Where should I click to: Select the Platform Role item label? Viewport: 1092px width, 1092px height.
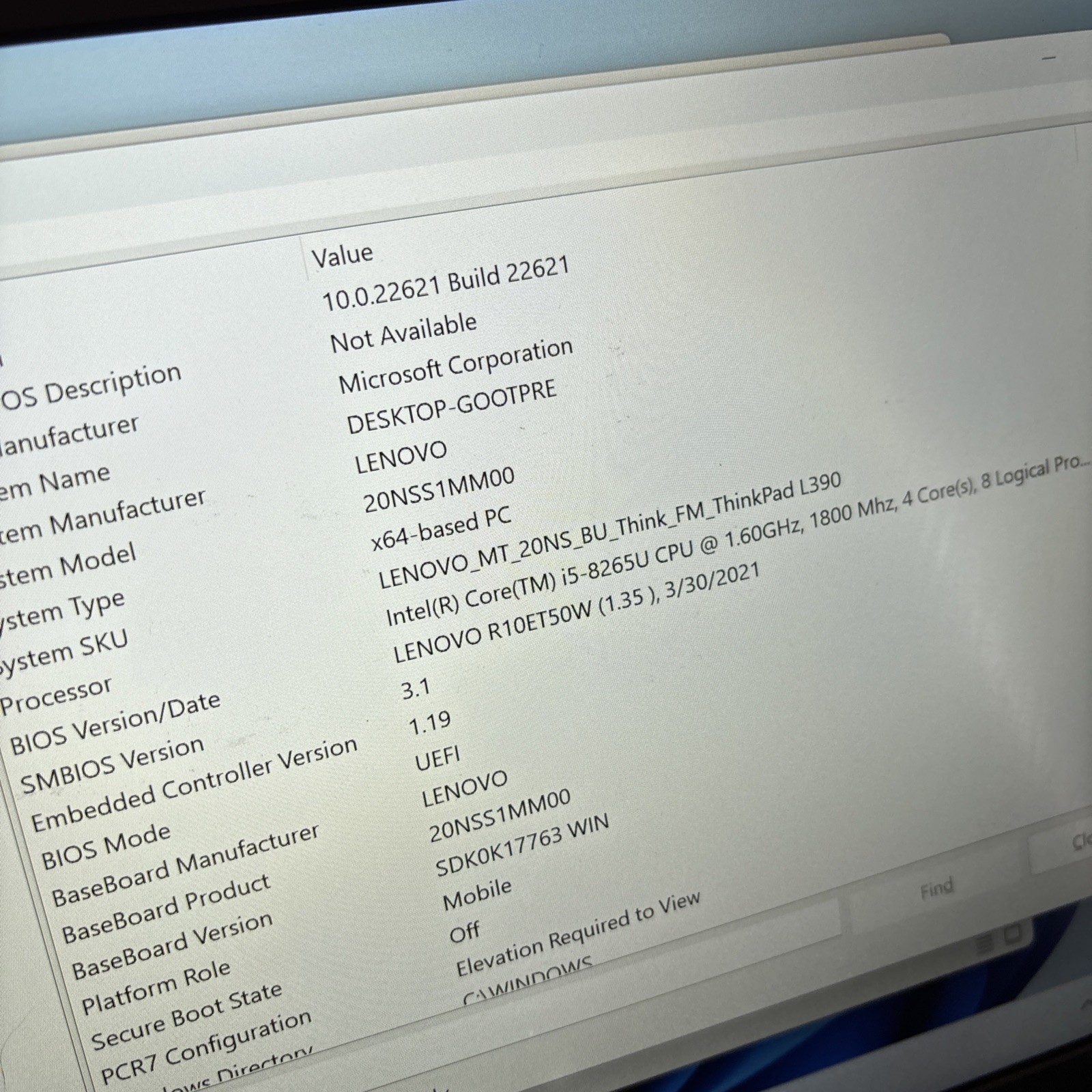coord(156,988)
